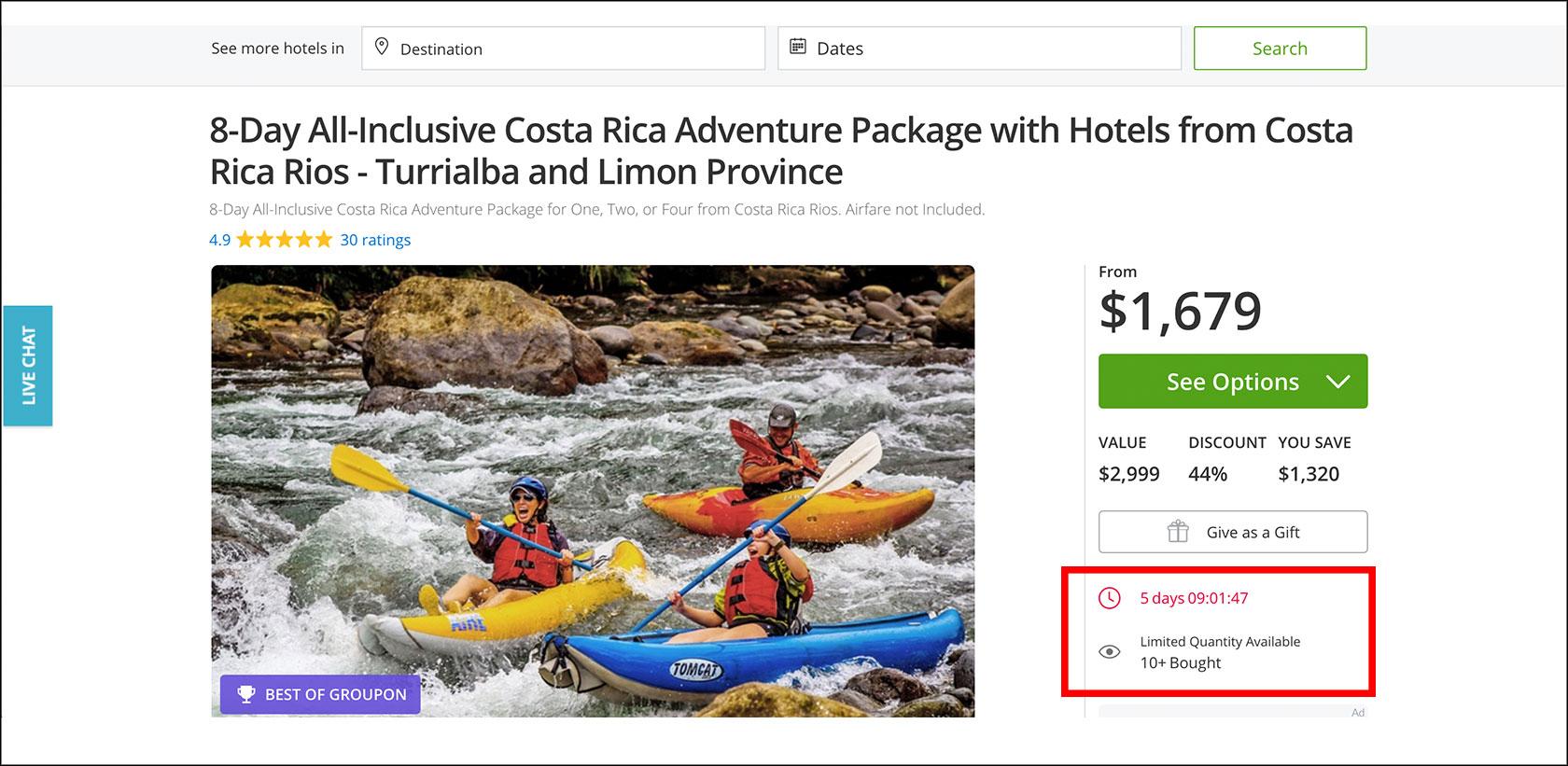Viewport: 1568px width, 766px height.
Task: Expand the See Options chevron arrow
Action: 1337,382
